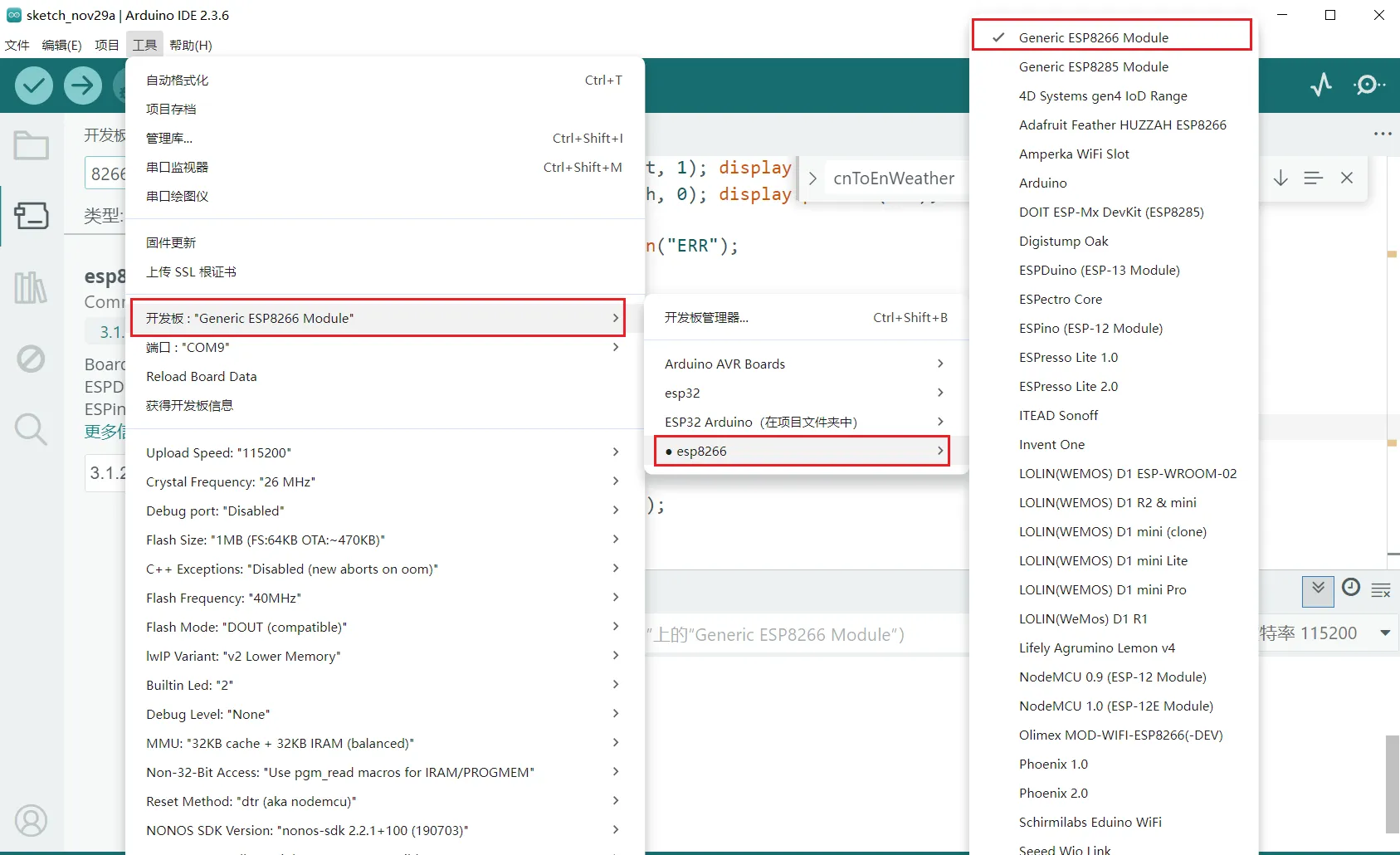The image size is (1400, 855).
Task: Open the Debug sidebar icon
Action: (32, 359)
